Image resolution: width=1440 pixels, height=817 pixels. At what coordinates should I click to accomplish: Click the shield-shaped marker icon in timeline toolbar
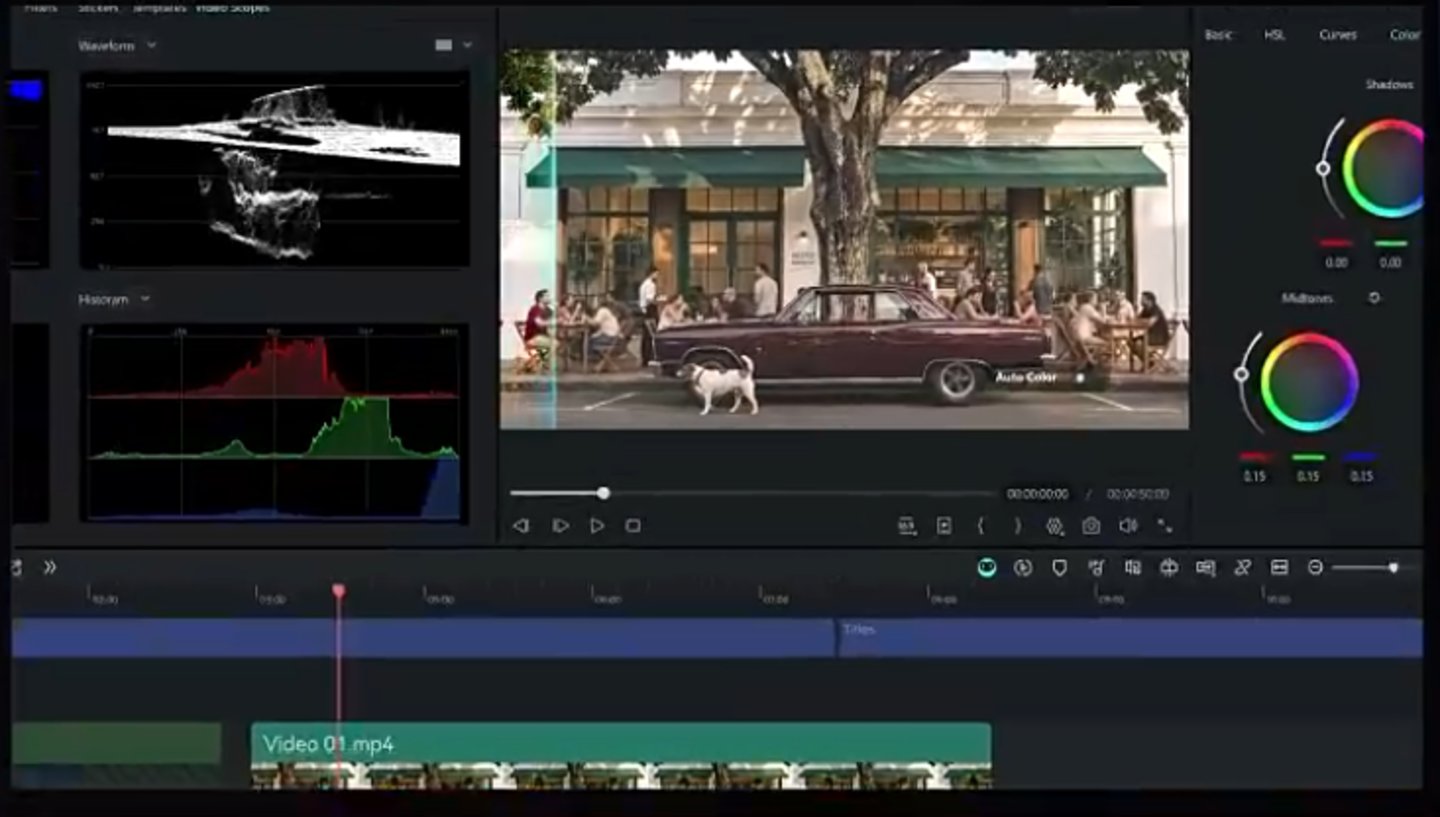[x=1059, y=567]
